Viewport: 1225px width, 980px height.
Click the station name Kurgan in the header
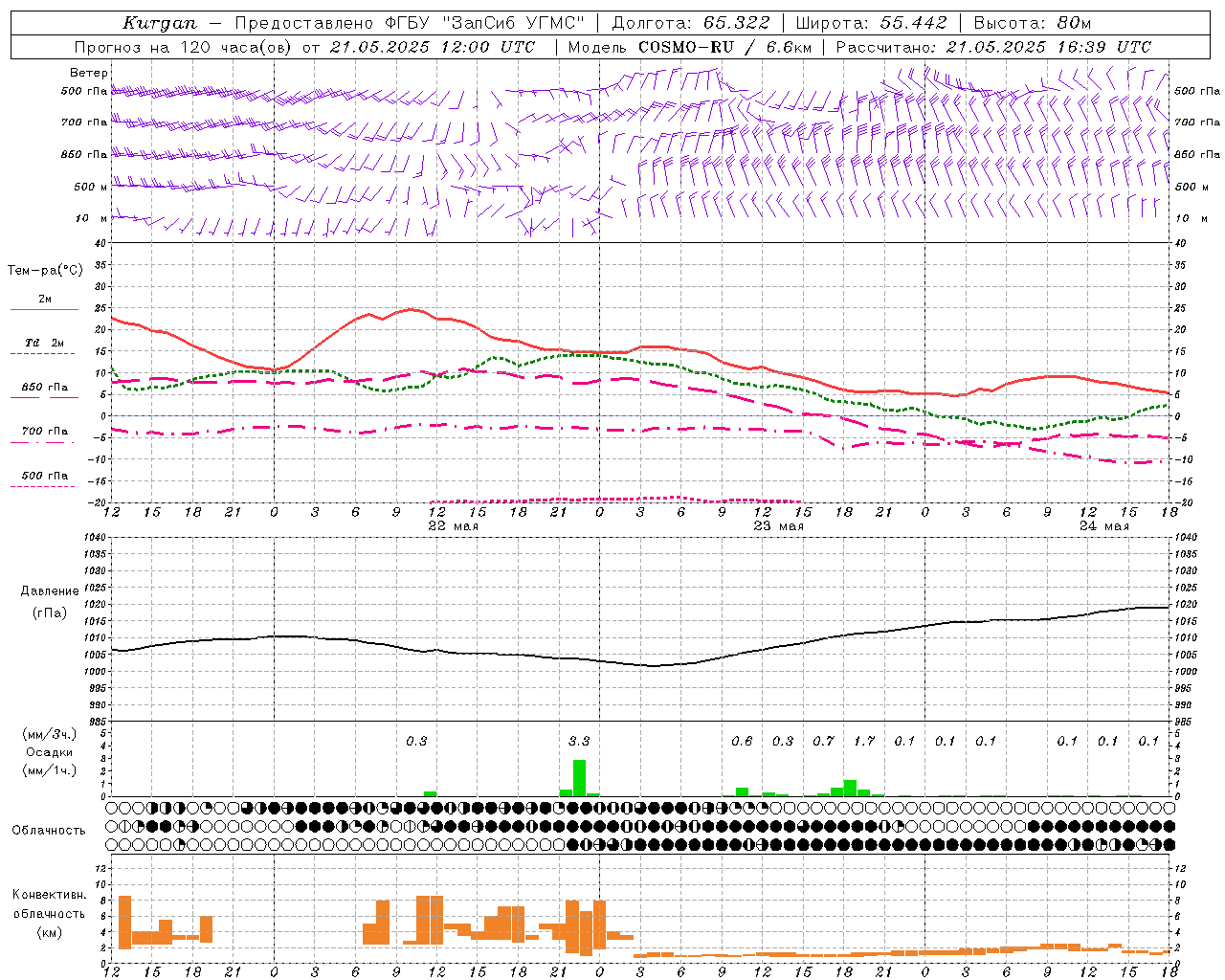point(160,23)
